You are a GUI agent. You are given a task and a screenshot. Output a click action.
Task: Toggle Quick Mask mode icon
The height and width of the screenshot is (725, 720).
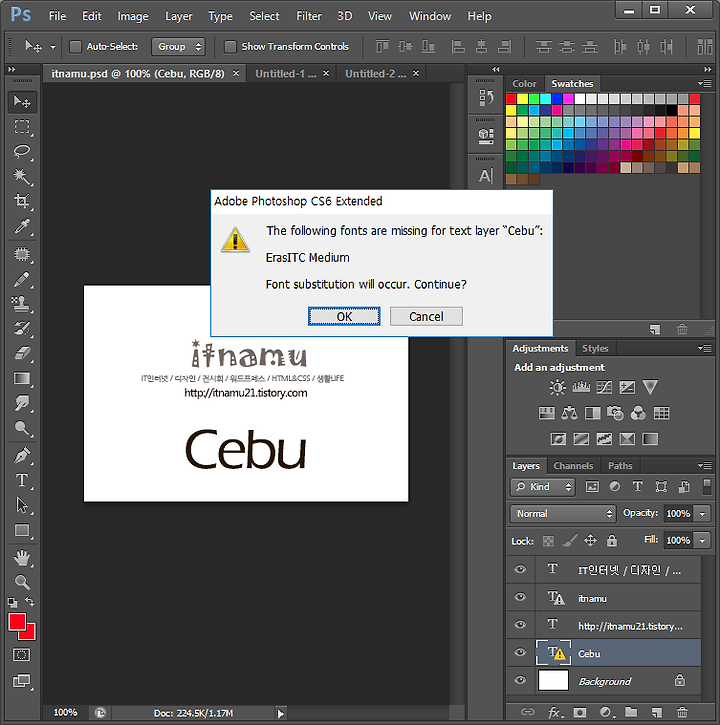(x=22, y=655)
